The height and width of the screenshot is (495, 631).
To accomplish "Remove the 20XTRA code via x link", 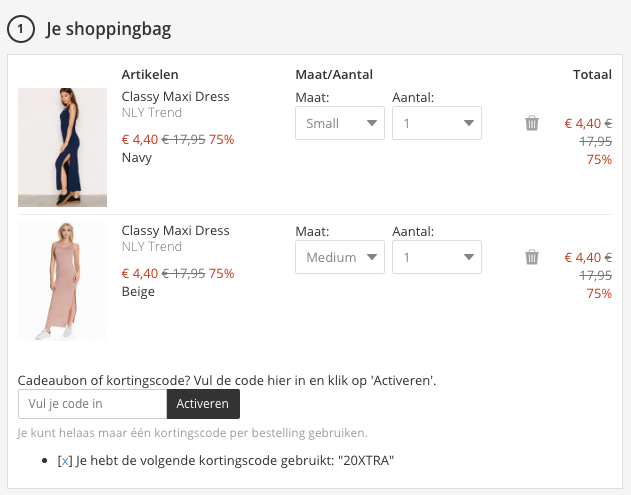I will coord(65,461).
